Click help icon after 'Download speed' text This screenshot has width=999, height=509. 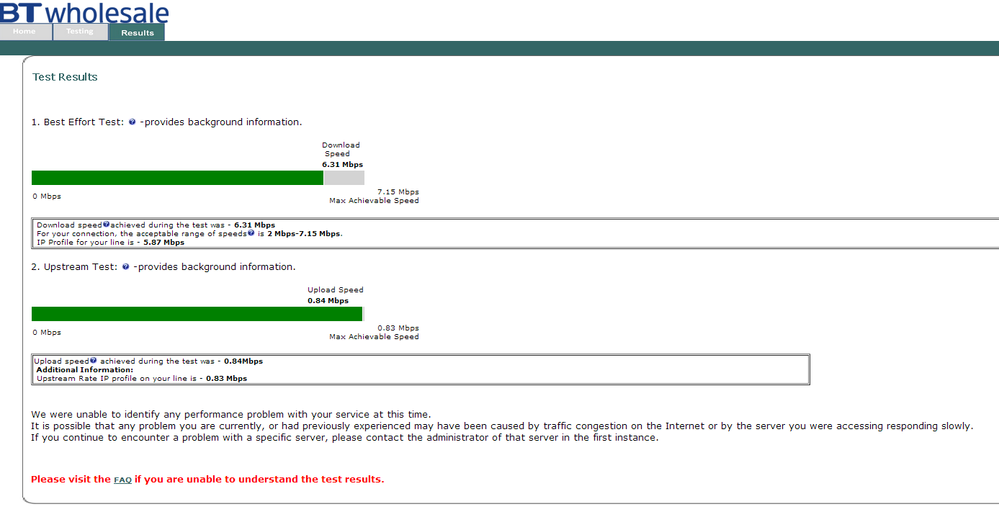106,224
